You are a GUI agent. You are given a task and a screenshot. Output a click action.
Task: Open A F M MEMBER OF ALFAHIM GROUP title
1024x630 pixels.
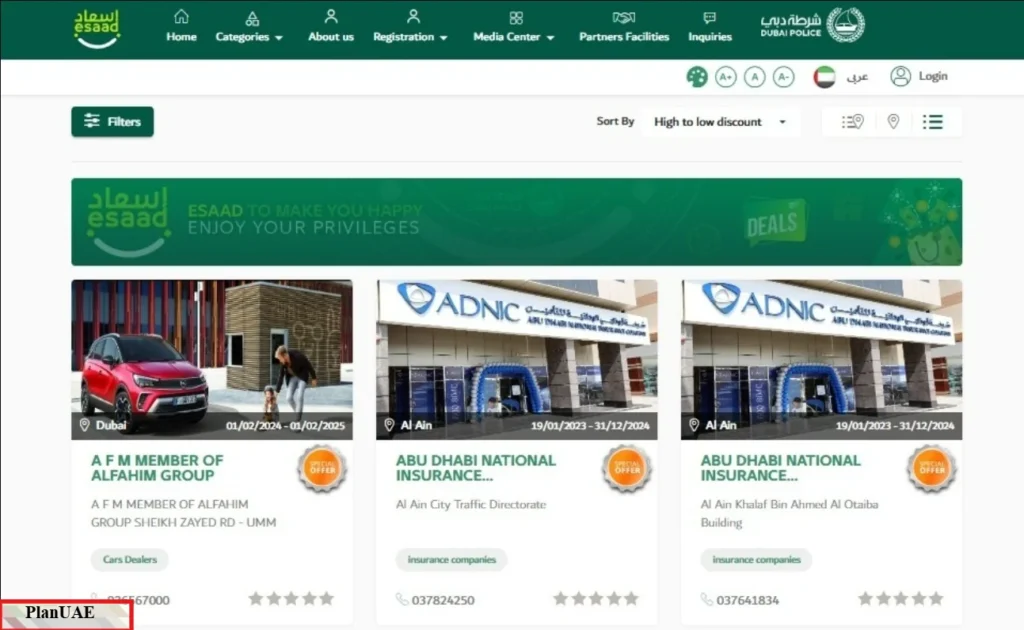click(x=157, y=468)
